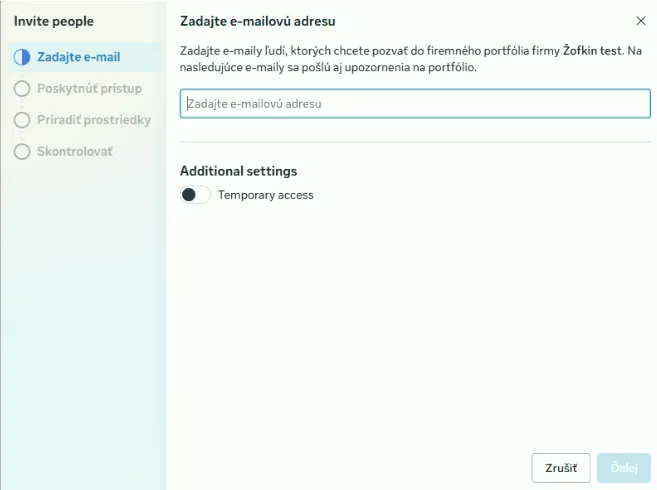Click the circle icon beside Skontrolovať
The height and width of the screenshot is (490, 657).
coord(22,152)
